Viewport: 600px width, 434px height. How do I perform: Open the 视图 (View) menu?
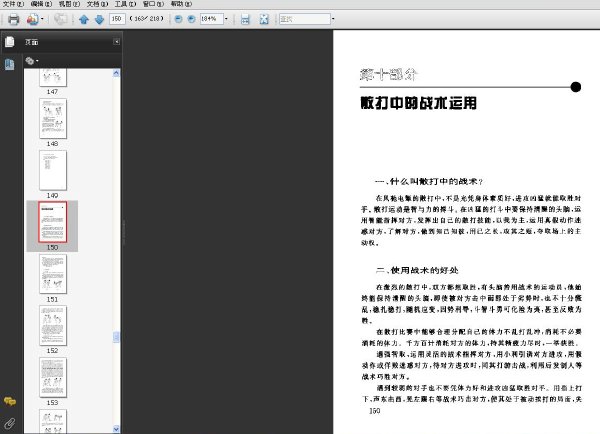[69, 4]
